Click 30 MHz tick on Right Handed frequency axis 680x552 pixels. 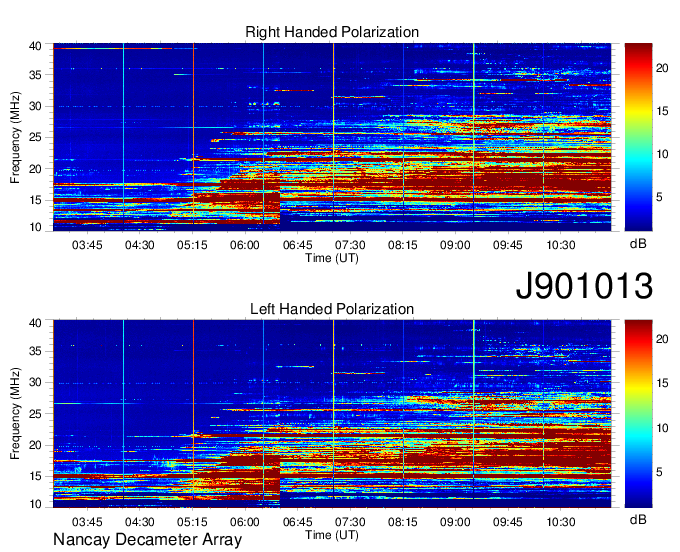pyautogui.click(x=35, y=106)
